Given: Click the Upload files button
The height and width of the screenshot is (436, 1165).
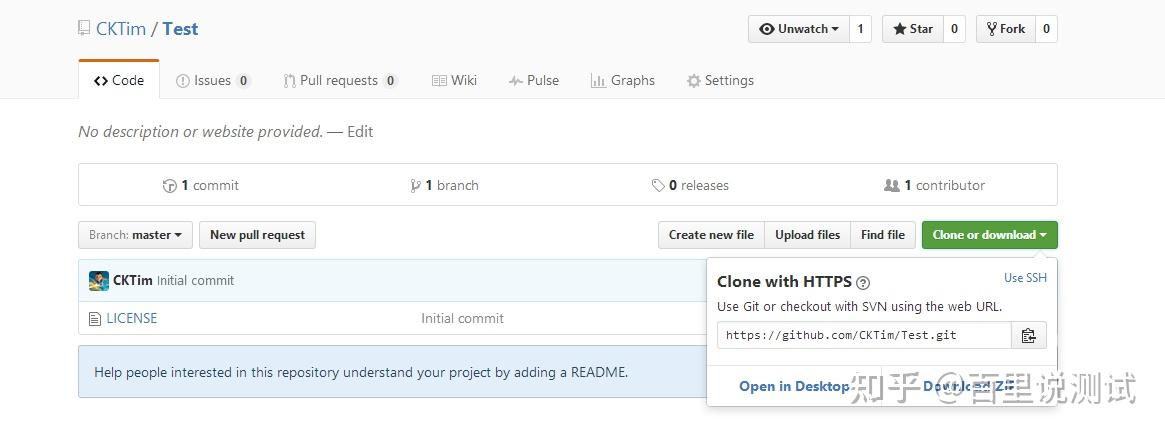Looking at the screenshot, I should tap(807, 235).
